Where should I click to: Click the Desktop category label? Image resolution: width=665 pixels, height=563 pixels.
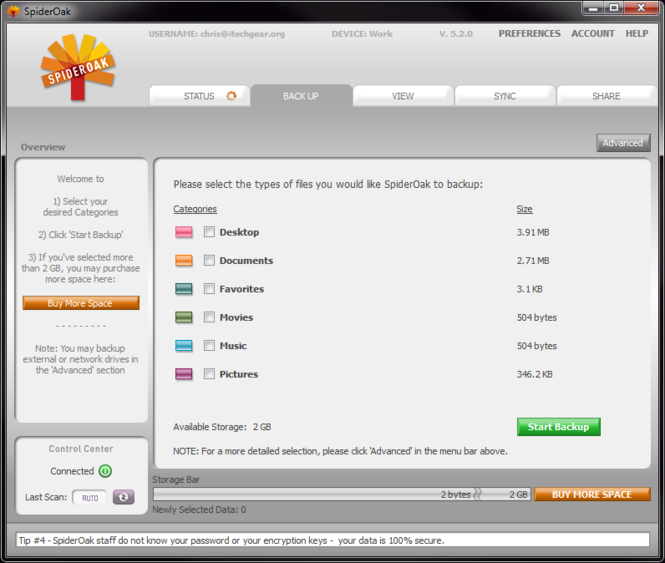(x=239, y=232)
